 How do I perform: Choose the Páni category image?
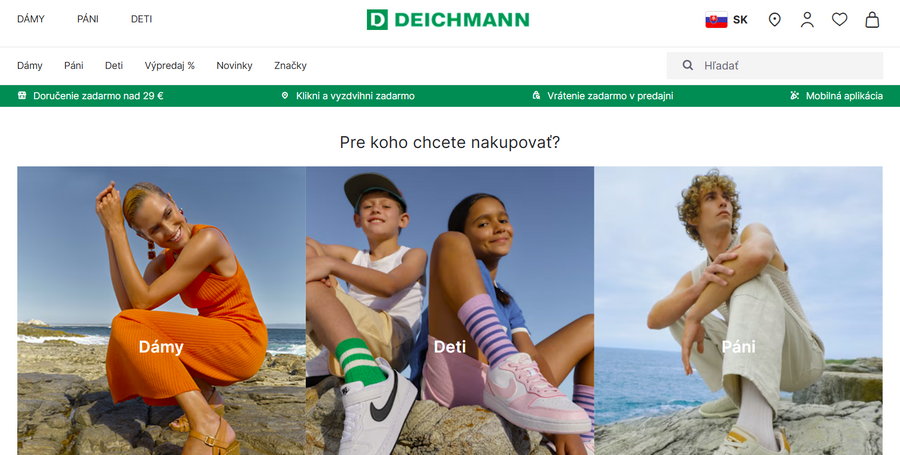coord(738,310)
